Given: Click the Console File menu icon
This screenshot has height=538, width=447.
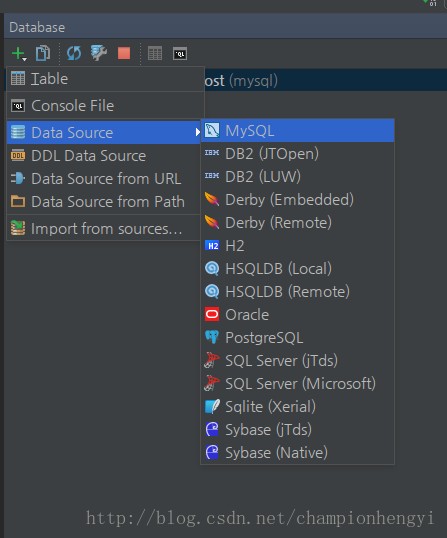Looking at the screenshot, I should coord(18,106).
